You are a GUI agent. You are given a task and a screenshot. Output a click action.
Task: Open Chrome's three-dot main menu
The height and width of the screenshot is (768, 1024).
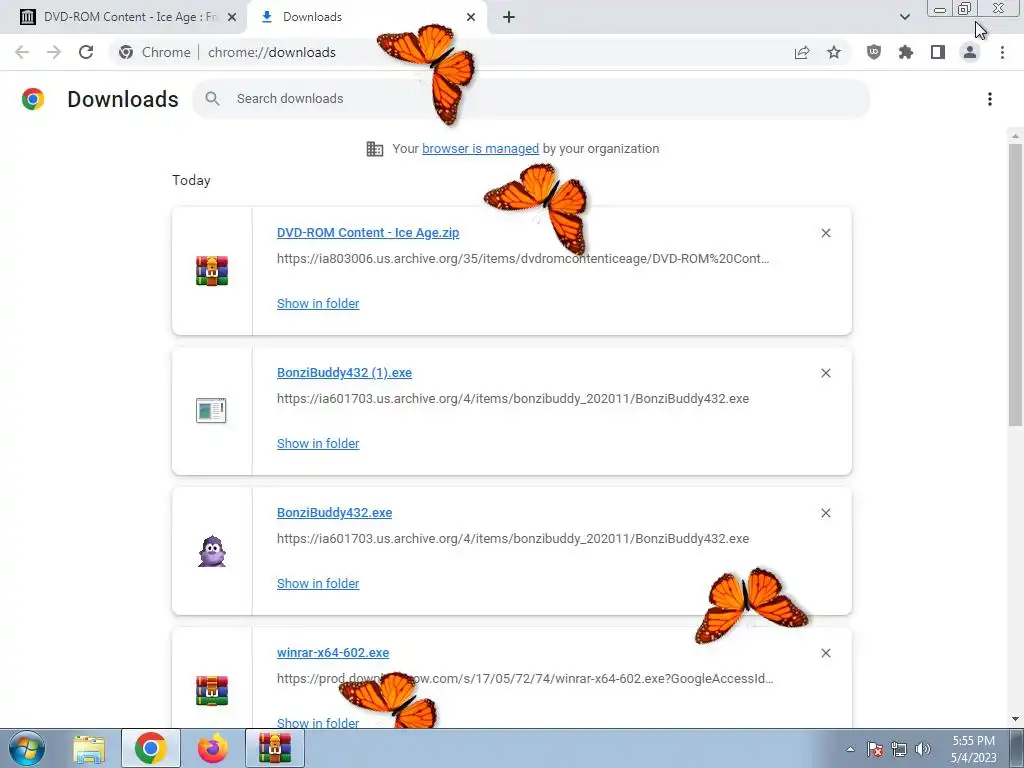pyautogui.click(x=1002, y=52)
